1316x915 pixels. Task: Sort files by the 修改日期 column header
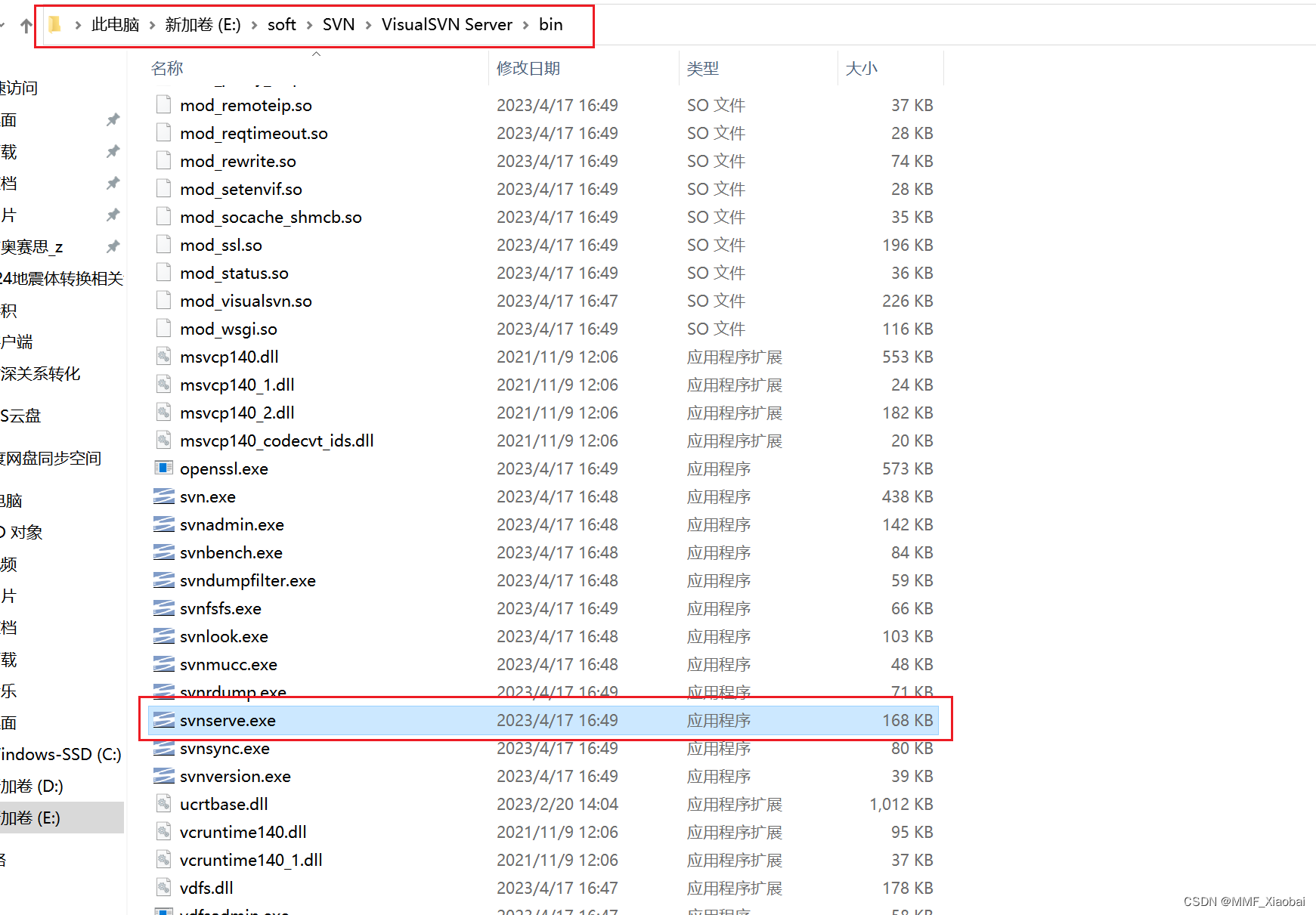[528, 69]
